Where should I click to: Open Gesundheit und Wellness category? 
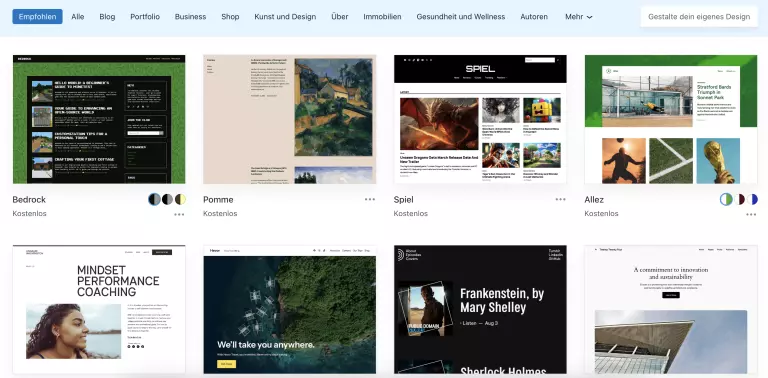pyautogui.click(x=461, y=17)
